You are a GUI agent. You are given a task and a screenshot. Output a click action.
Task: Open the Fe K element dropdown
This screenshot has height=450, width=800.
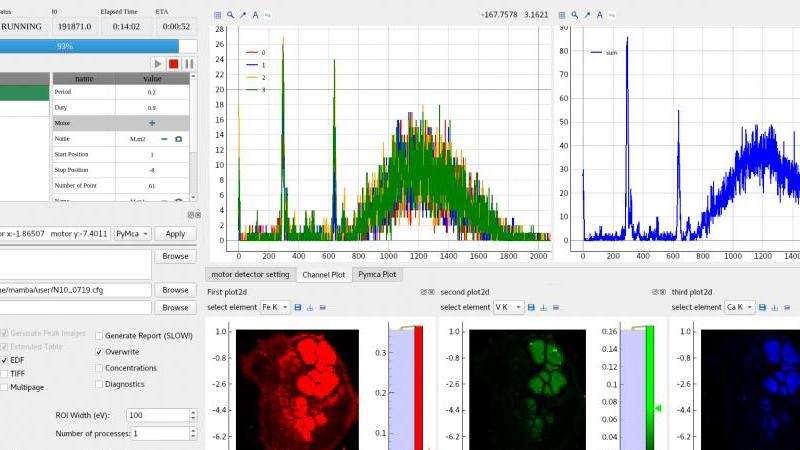pyautogui.click(x=274, y=307)
